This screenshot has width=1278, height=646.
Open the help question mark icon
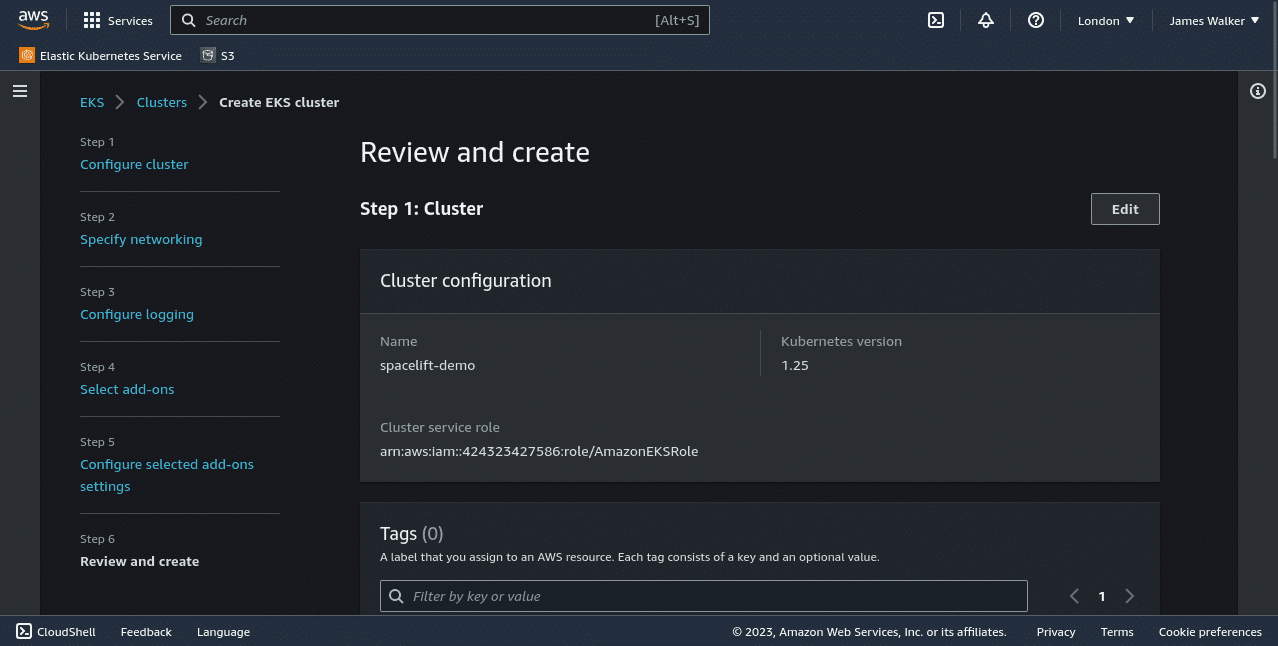1035,20
